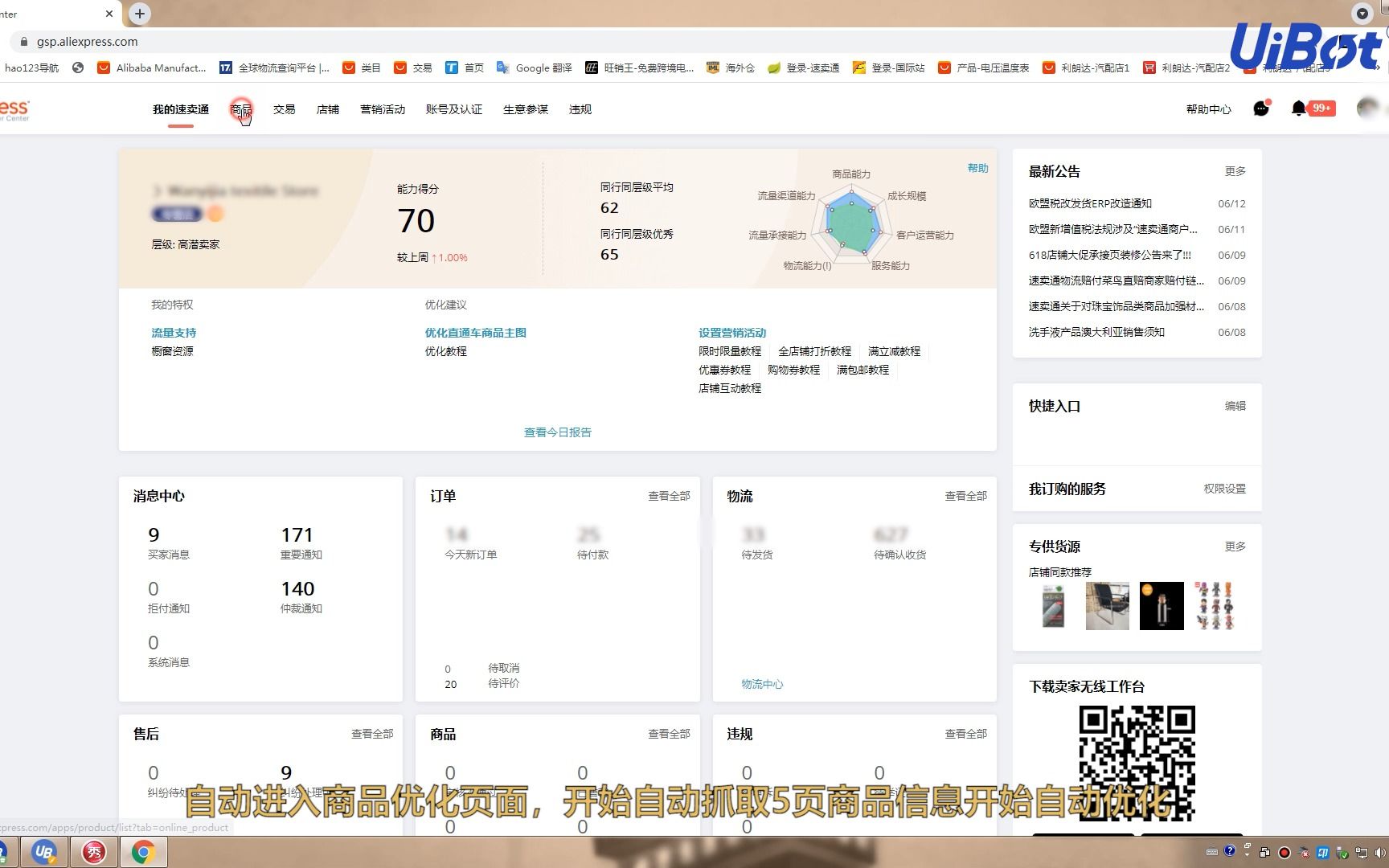Screen dimensions: 1389x868
Task: Open 优化直通车商品主图 suggestion
Action: pyautogui.click(x=476, y=333)
